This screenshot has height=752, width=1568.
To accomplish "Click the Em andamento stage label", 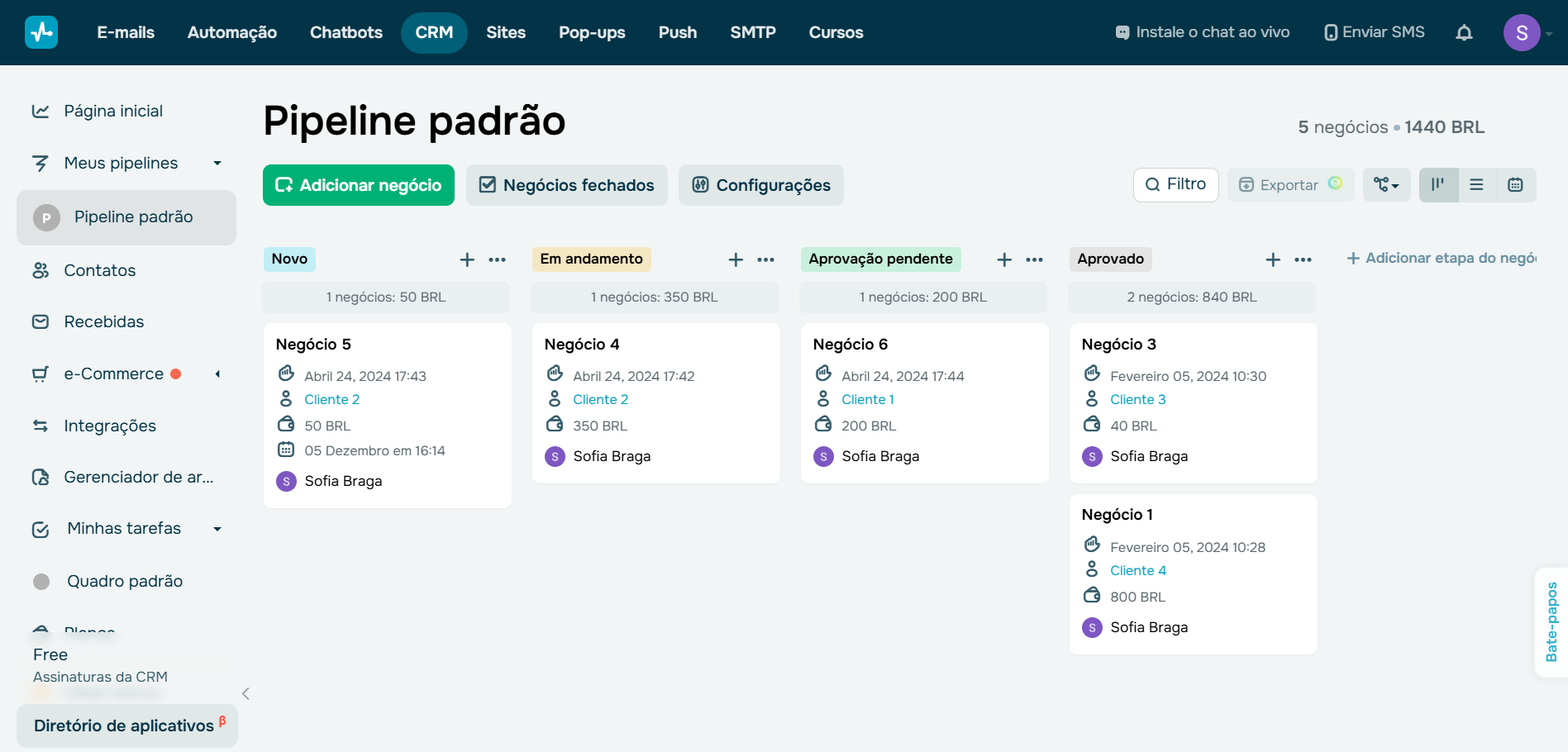I will coord(591,259).
